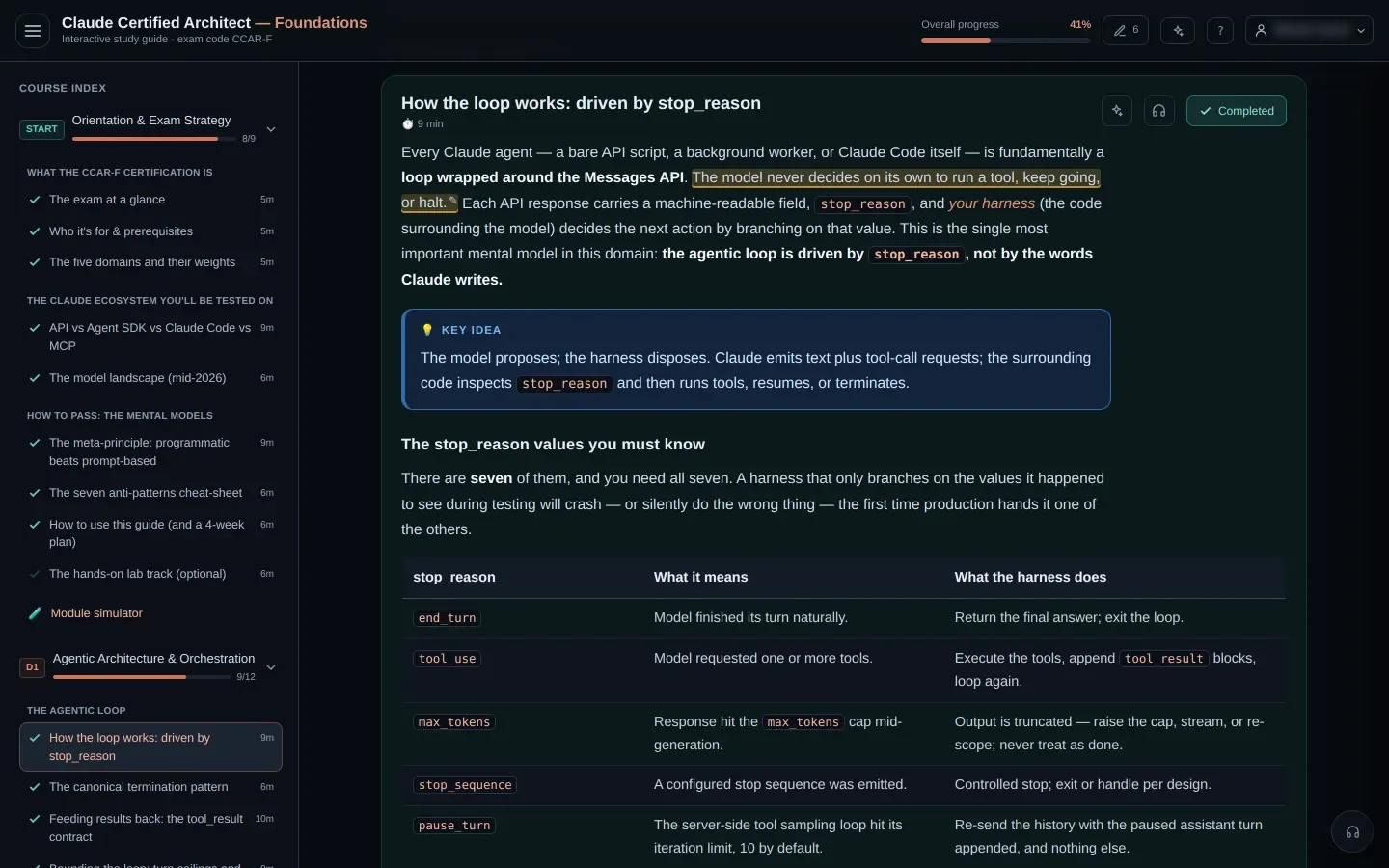Click the Overall progress bar
Image resolution: width=1389 pixels, height=868 pixels.
pyautogui.click(x=1005, y=41)
